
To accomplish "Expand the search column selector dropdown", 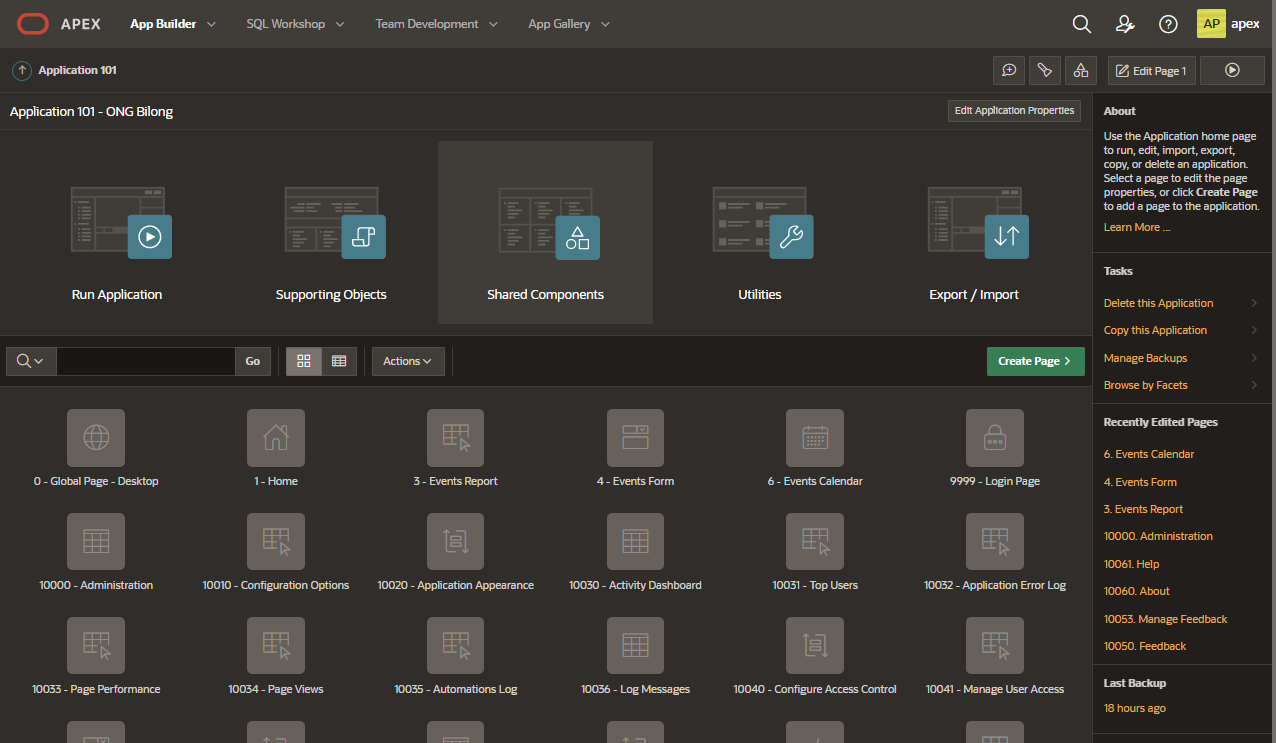I will coord(31,361).
